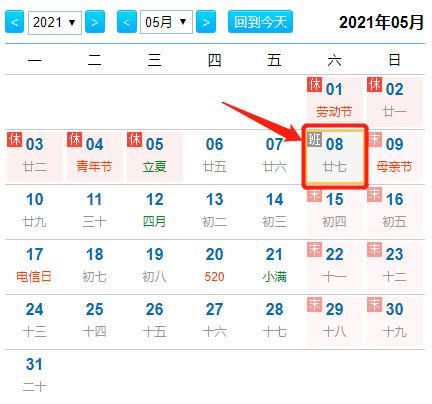Screen dimensions: 432x404
Task: Click the 休 badge on May 02
Action: (x=374, y=84)
